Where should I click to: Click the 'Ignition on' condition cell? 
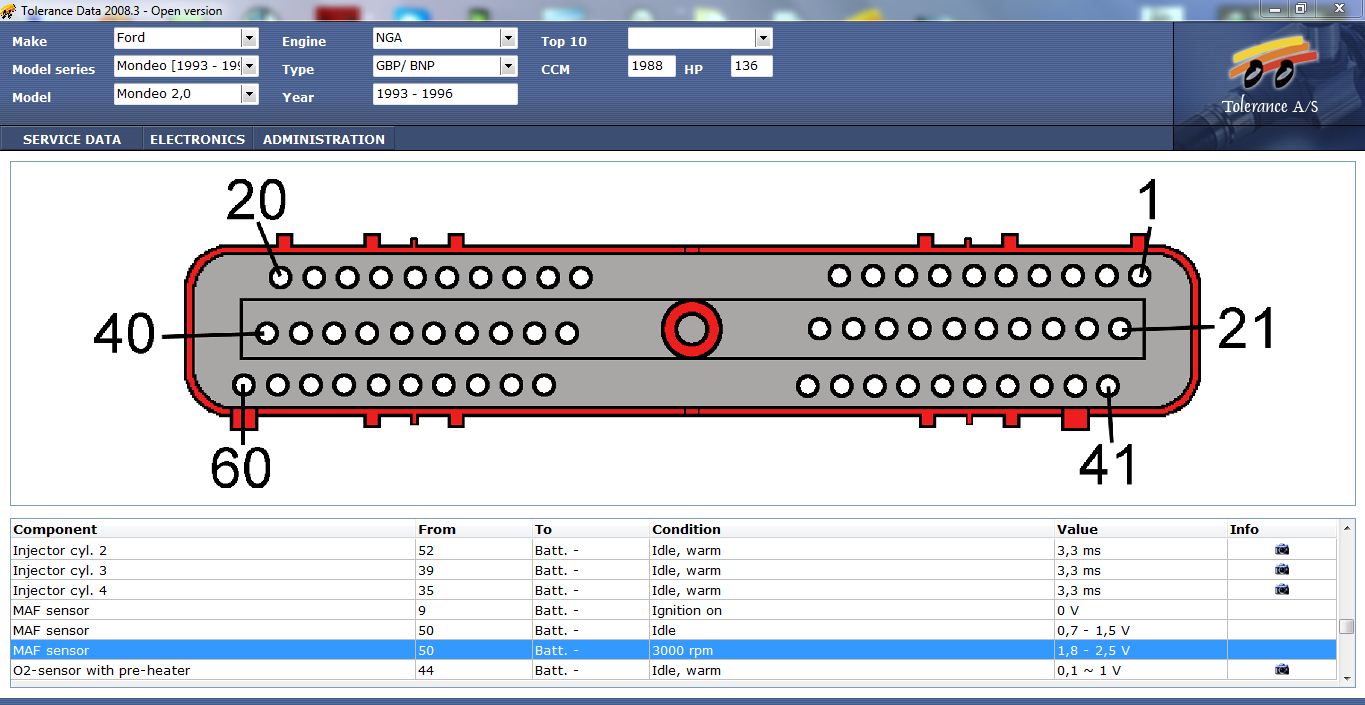coord(852,610)
